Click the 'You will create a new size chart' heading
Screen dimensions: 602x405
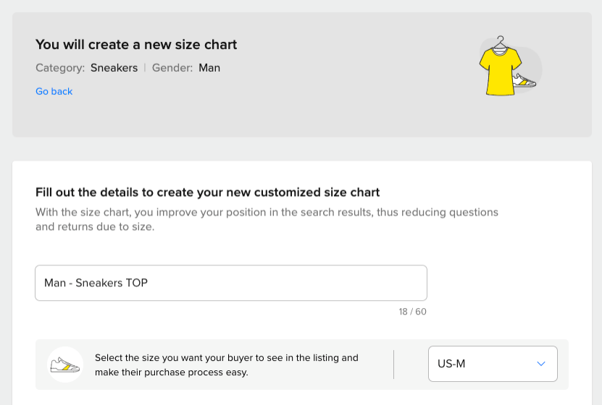[x=136, y=44]
